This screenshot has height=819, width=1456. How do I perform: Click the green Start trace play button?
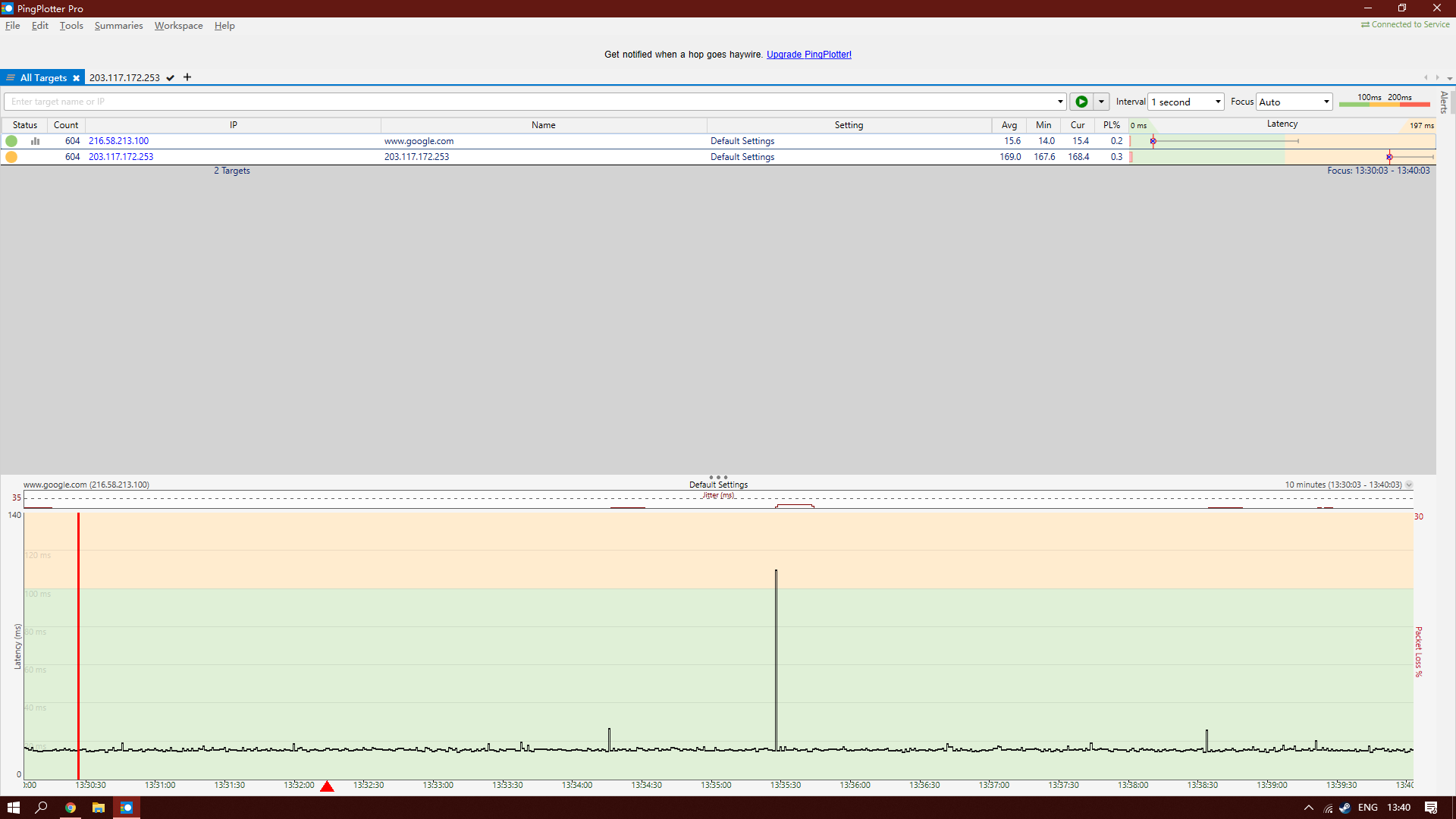click(1081, 102)
